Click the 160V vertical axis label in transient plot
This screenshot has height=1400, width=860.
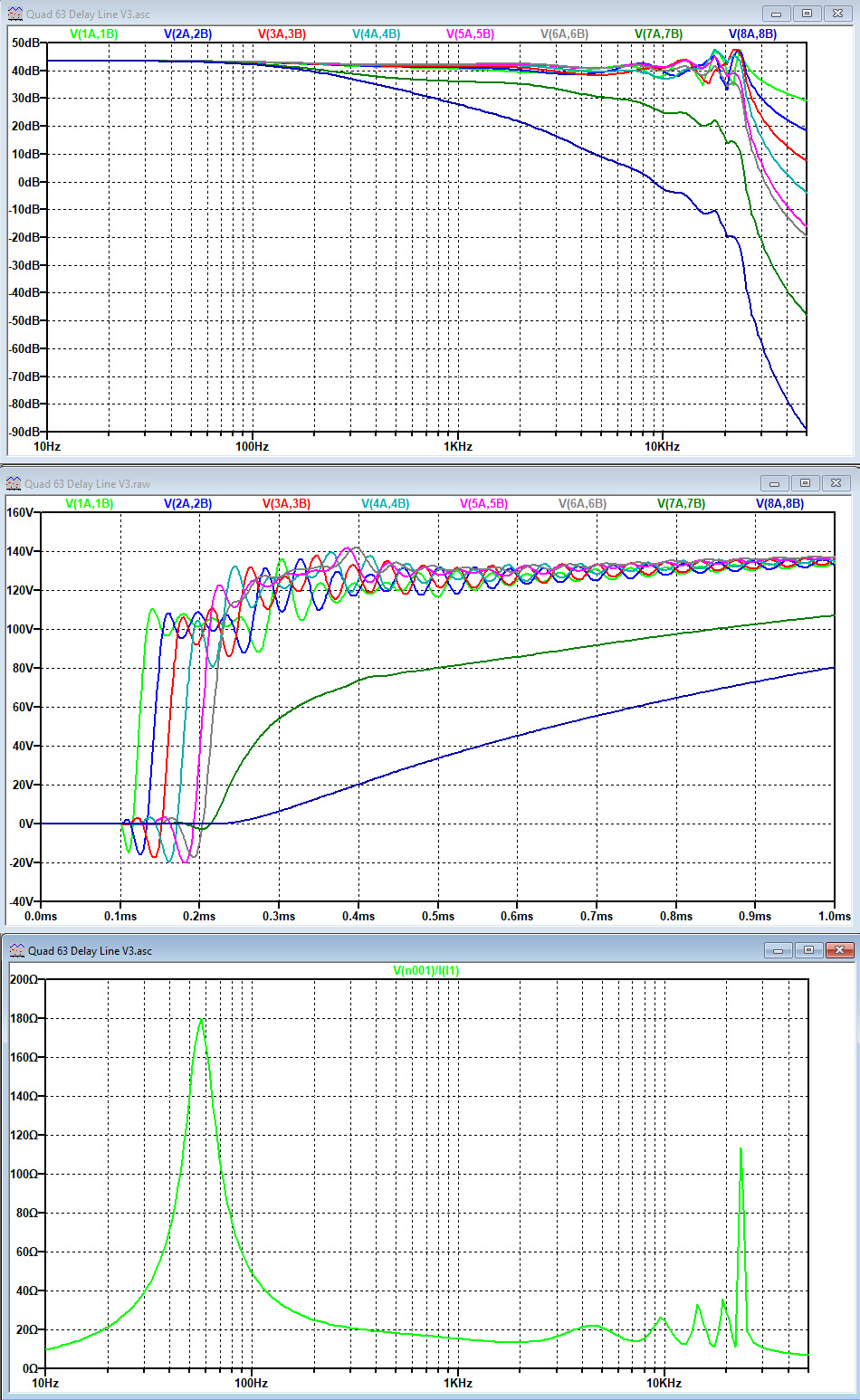point(20,512)
